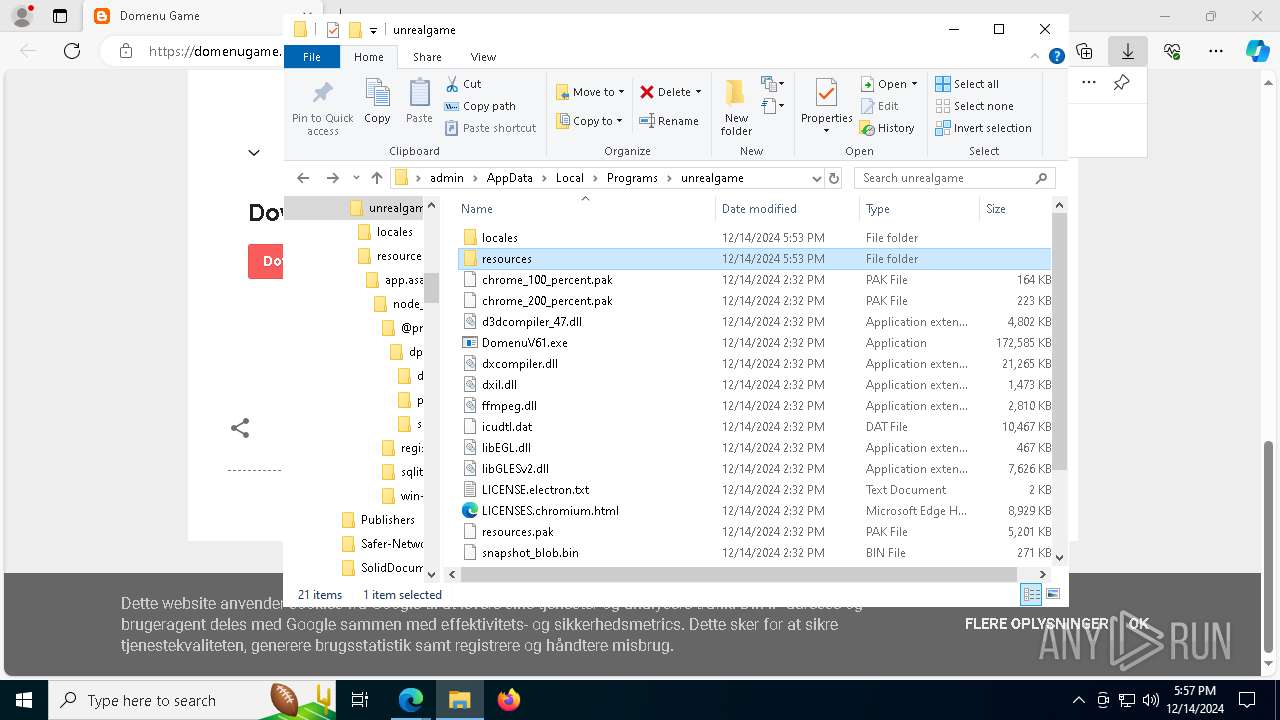The height and width of the screenshot is (720, 1280).
Task: Open the share icon on webpage
Action: (x=240, y=428)
